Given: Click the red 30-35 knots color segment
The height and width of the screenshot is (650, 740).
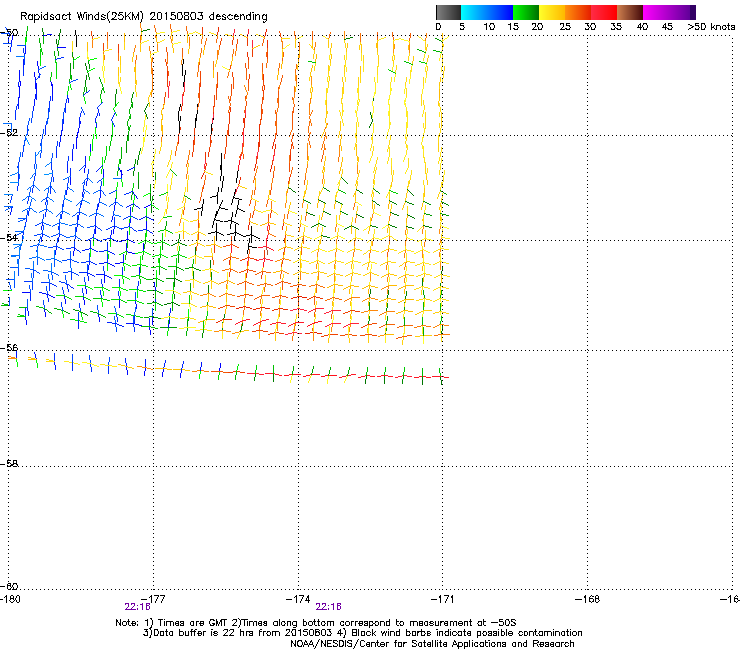Looking at the screenshot, I should tap(604, 12).
